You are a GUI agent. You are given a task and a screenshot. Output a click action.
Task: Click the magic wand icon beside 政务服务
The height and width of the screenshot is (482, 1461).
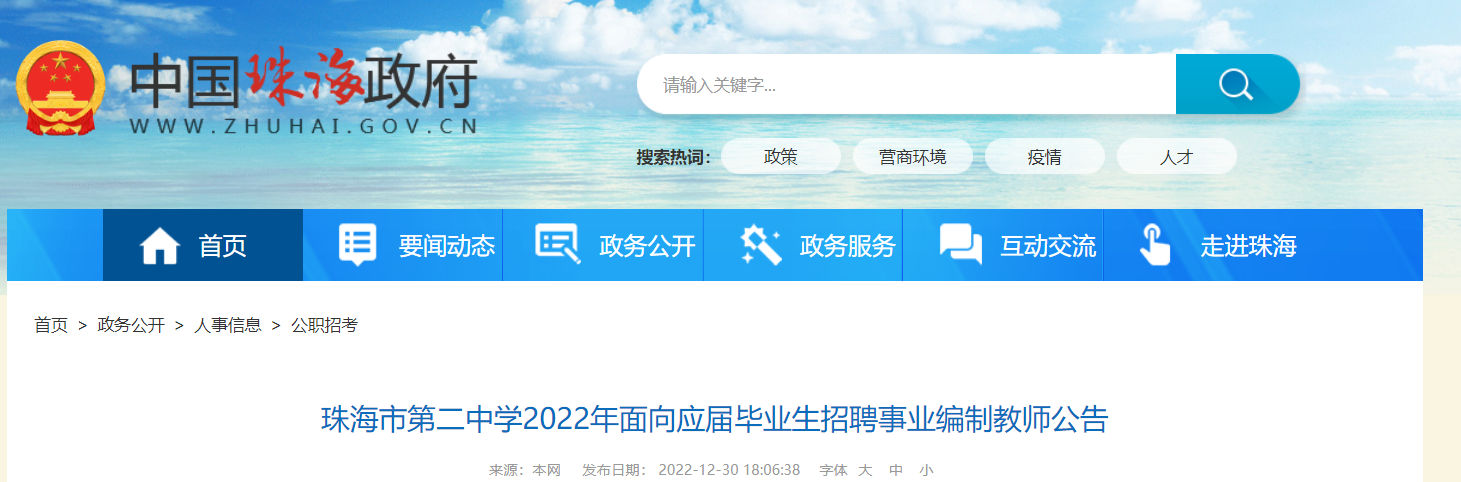[760, 245]
